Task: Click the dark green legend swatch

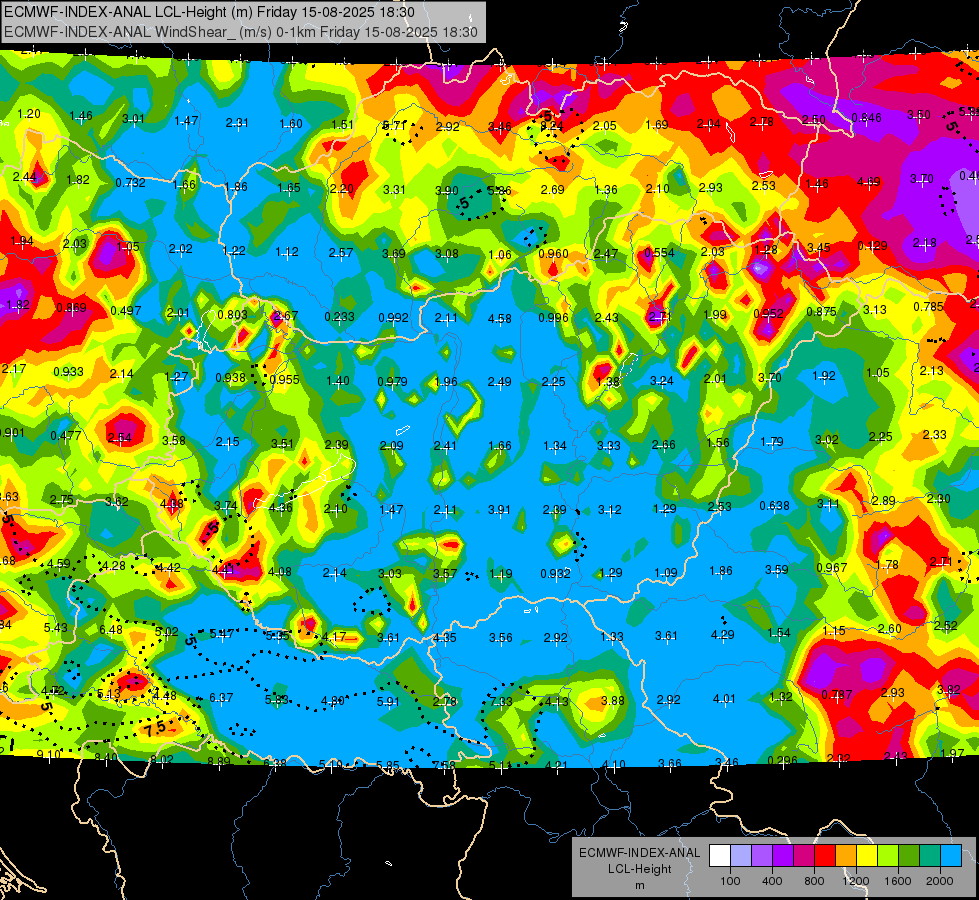Action: click(x=908, y=856)
